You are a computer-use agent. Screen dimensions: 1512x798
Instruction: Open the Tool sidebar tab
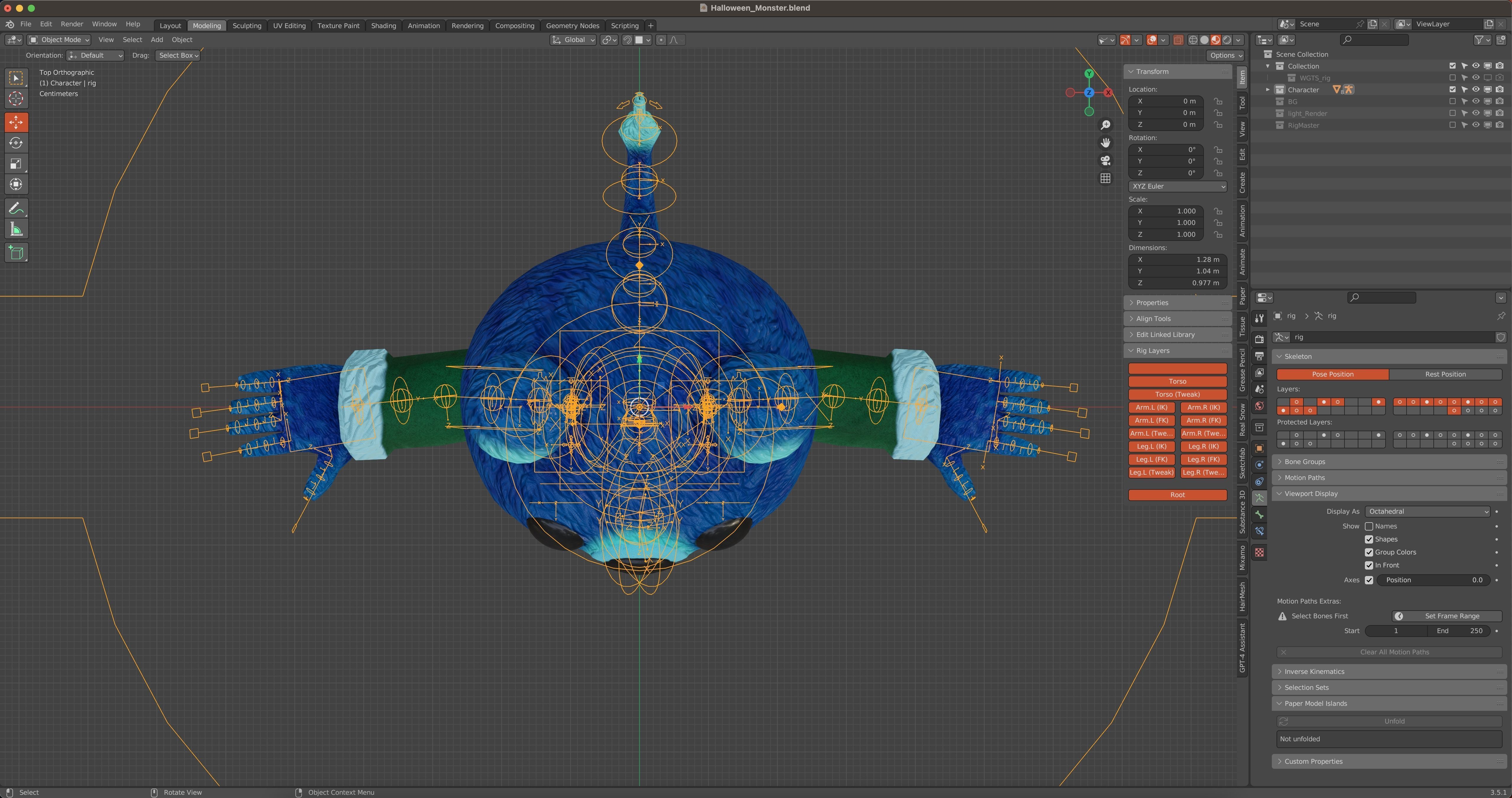coord(1242,103)
